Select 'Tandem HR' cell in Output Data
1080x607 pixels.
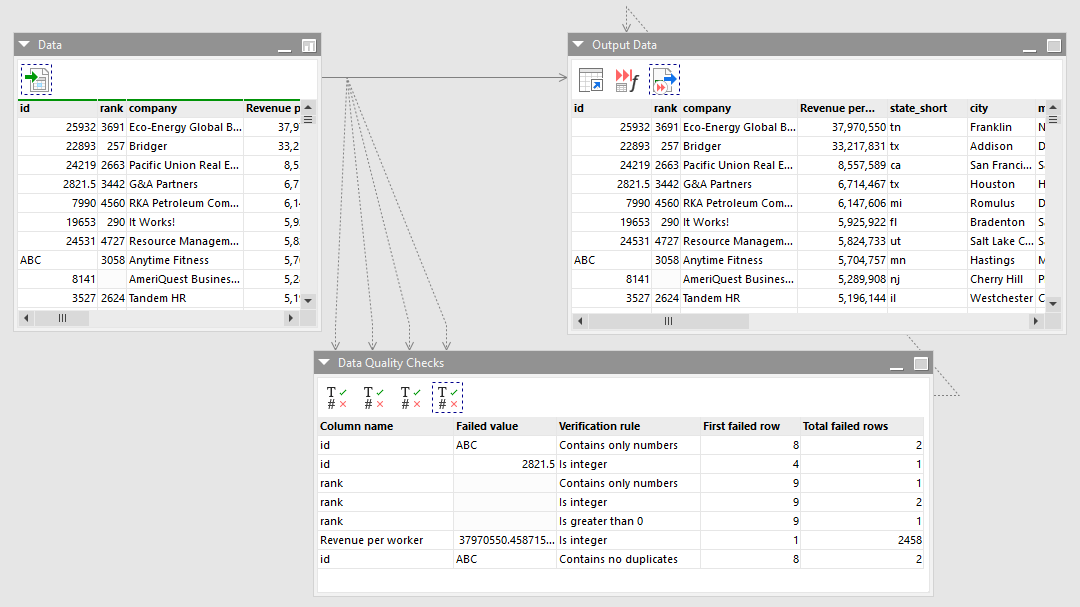click(x=738, y=298)
